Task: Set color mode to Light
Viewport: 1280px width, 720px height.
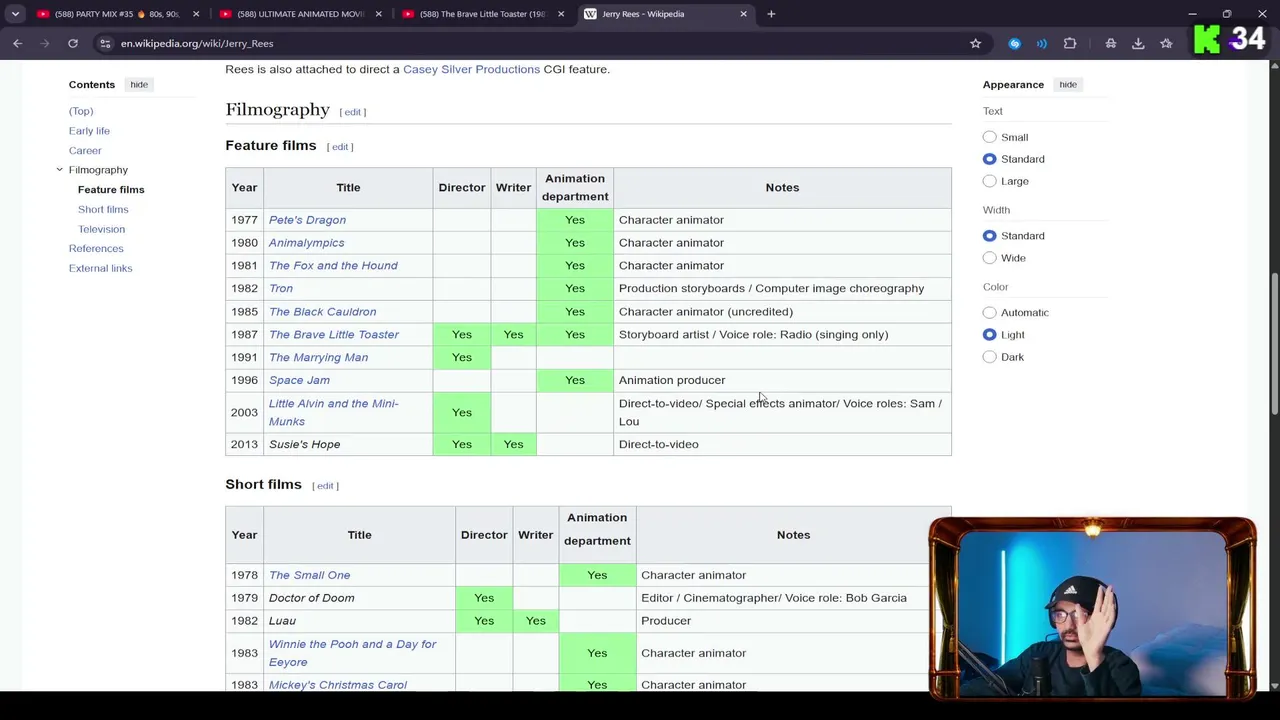Action: point(989,335)
